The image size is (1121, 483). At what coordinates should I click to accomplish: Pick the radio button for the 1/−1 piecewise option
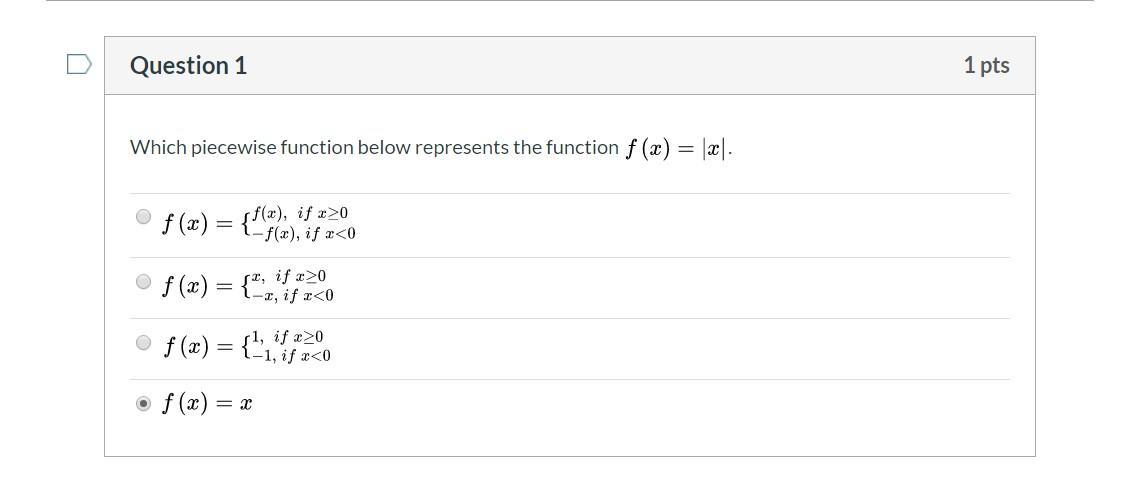143,343
